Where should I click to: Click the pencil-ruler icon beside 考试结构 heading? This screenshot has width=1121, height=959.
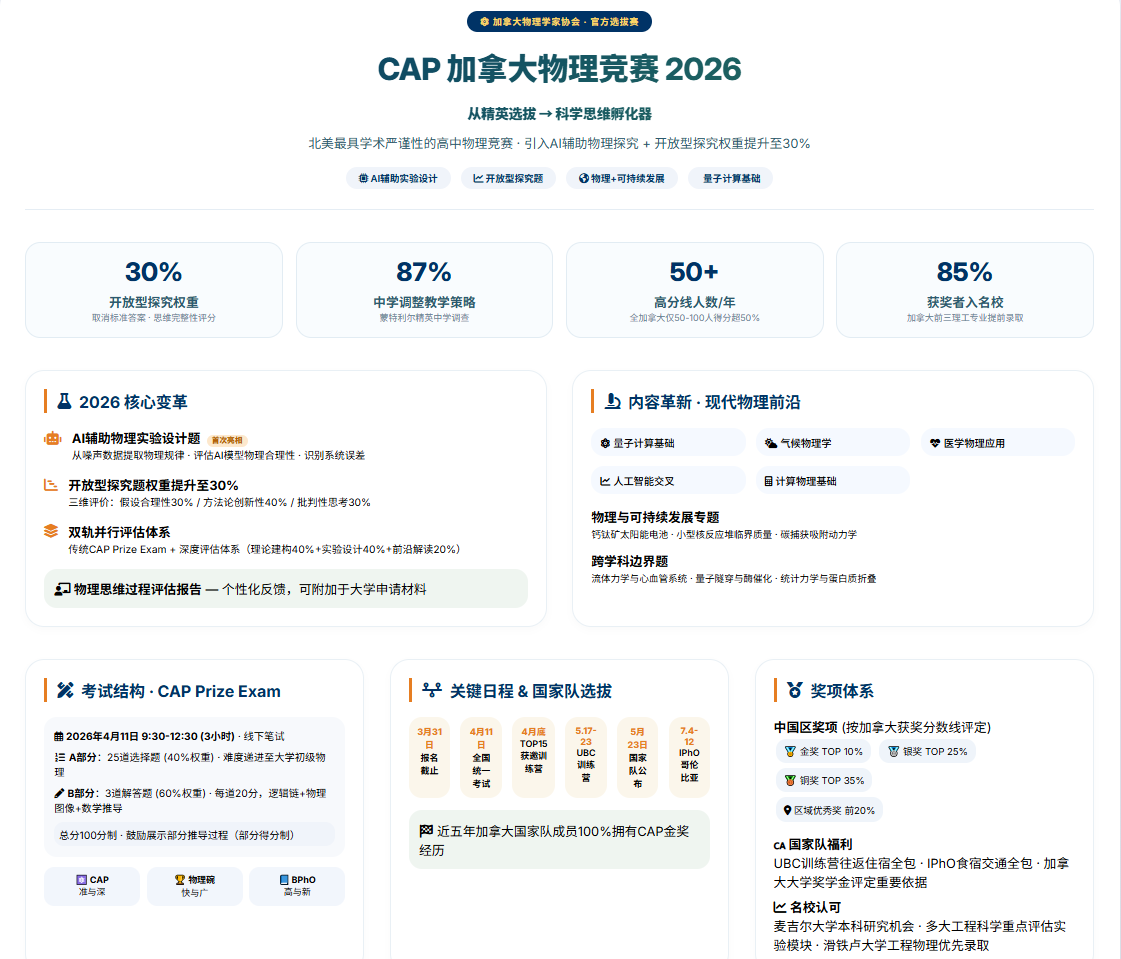pos(65,691)
